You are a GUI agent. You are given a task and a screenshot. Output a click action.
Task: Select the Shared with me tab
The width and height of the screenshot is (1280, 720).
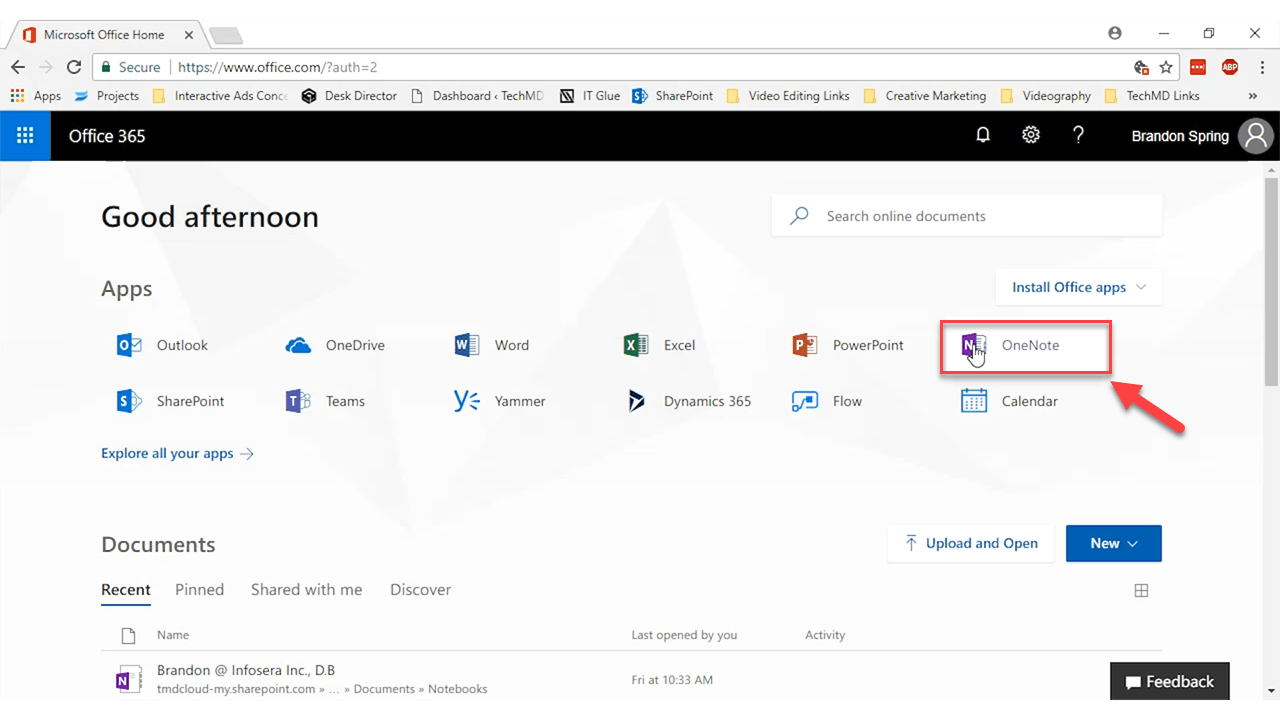(307, 590)
